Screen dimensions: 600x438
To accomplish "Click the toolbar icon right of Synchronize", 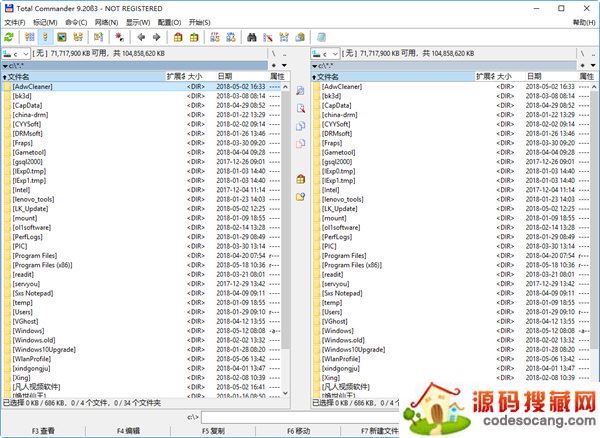I will pyautogui.click(x=300, y=37).
